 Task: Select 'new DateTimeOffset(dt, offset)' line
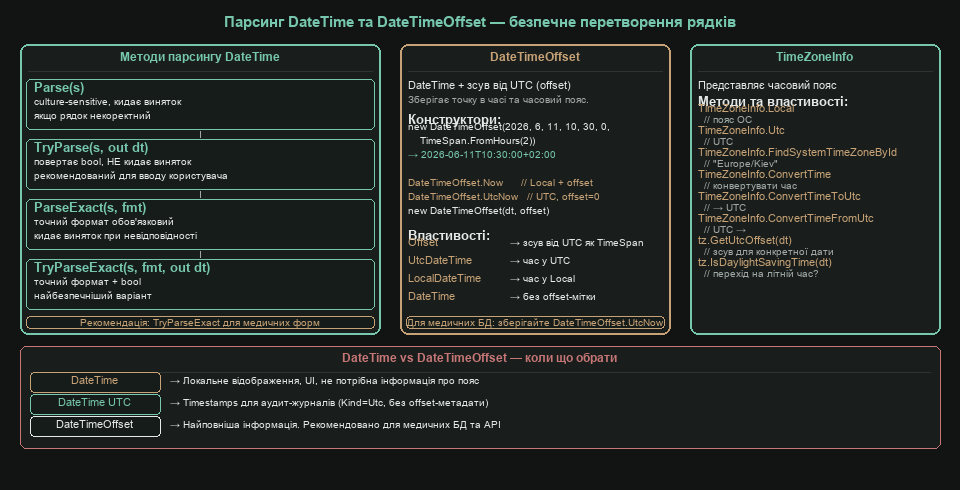coord(479,211)
